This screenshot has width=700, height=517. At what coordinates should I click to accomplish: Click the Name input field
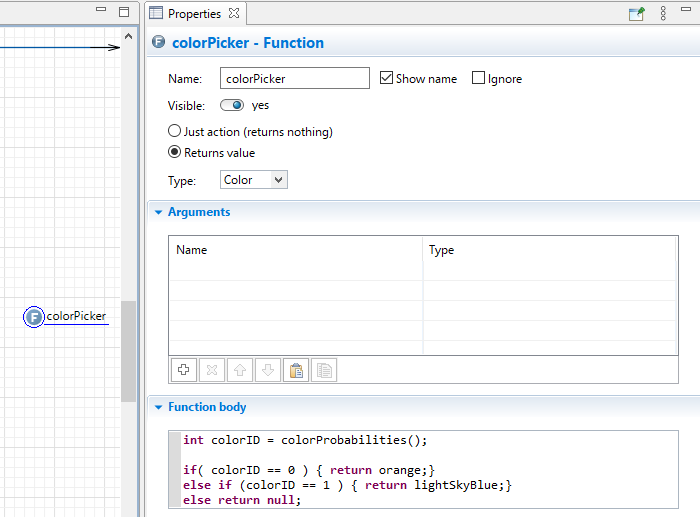click(x=295, y=78)
